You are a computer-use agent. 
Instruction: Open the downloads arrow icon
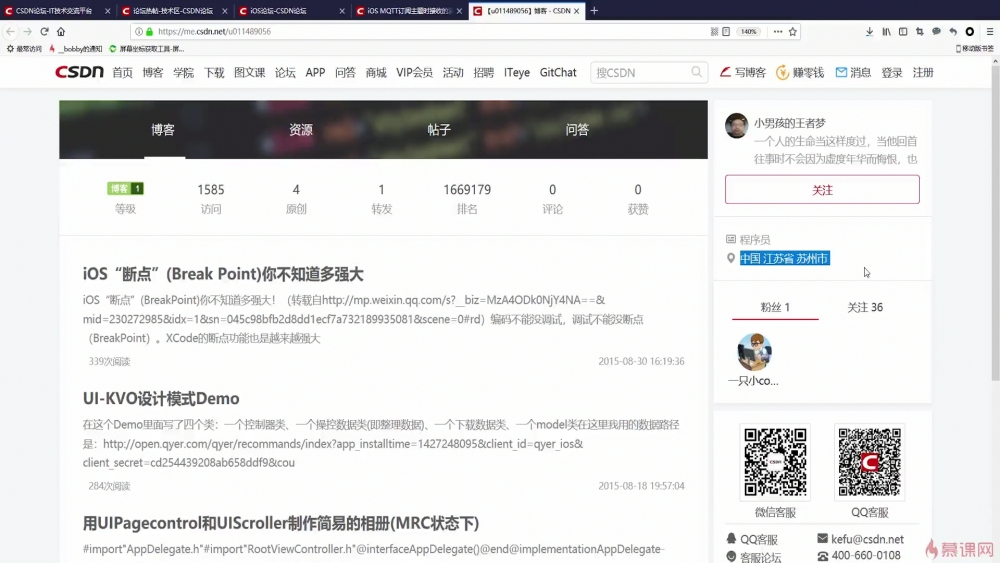(869, 31)
